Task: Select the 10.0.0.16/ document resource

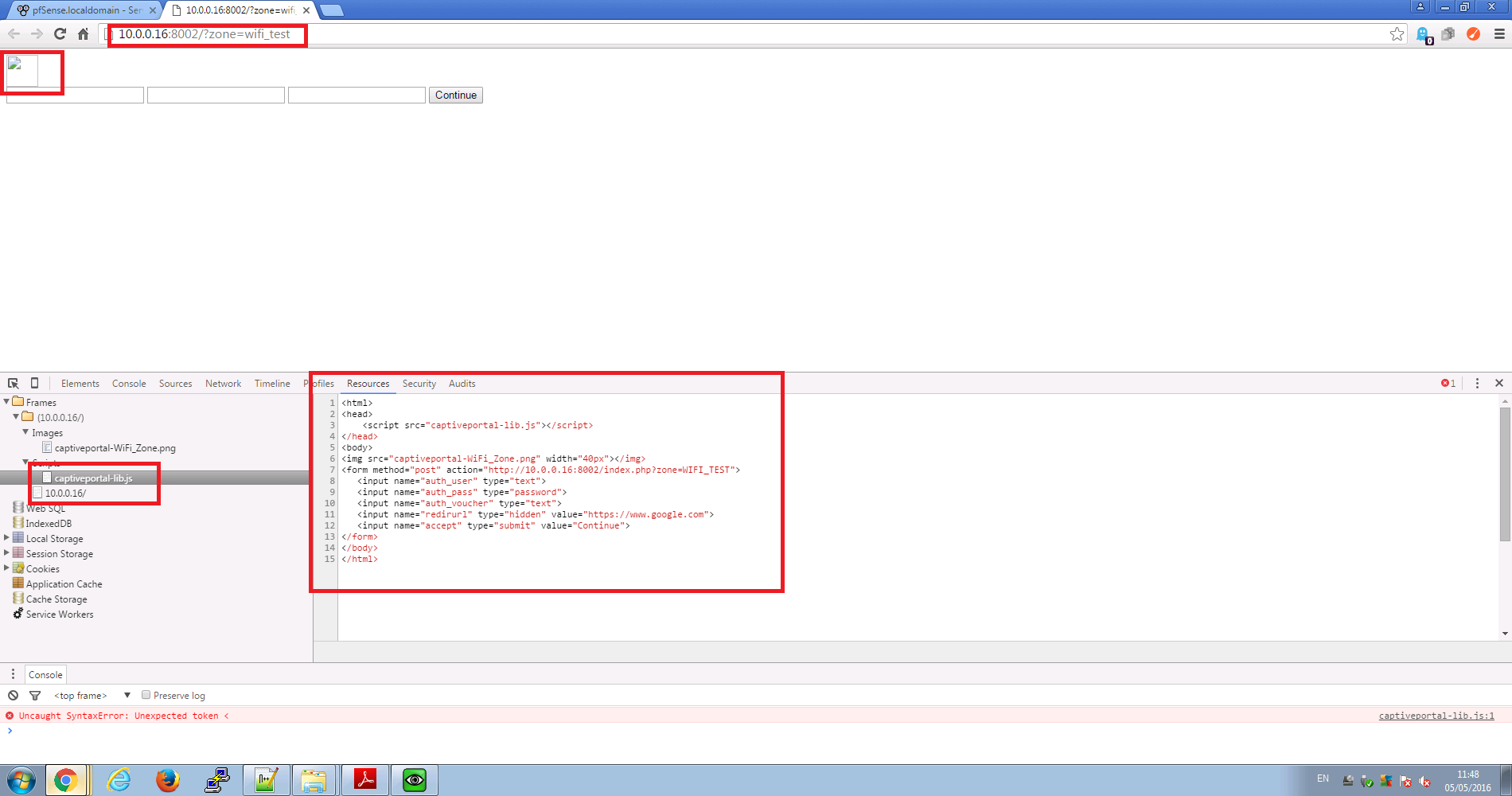Action: click(x=65, y=493)
